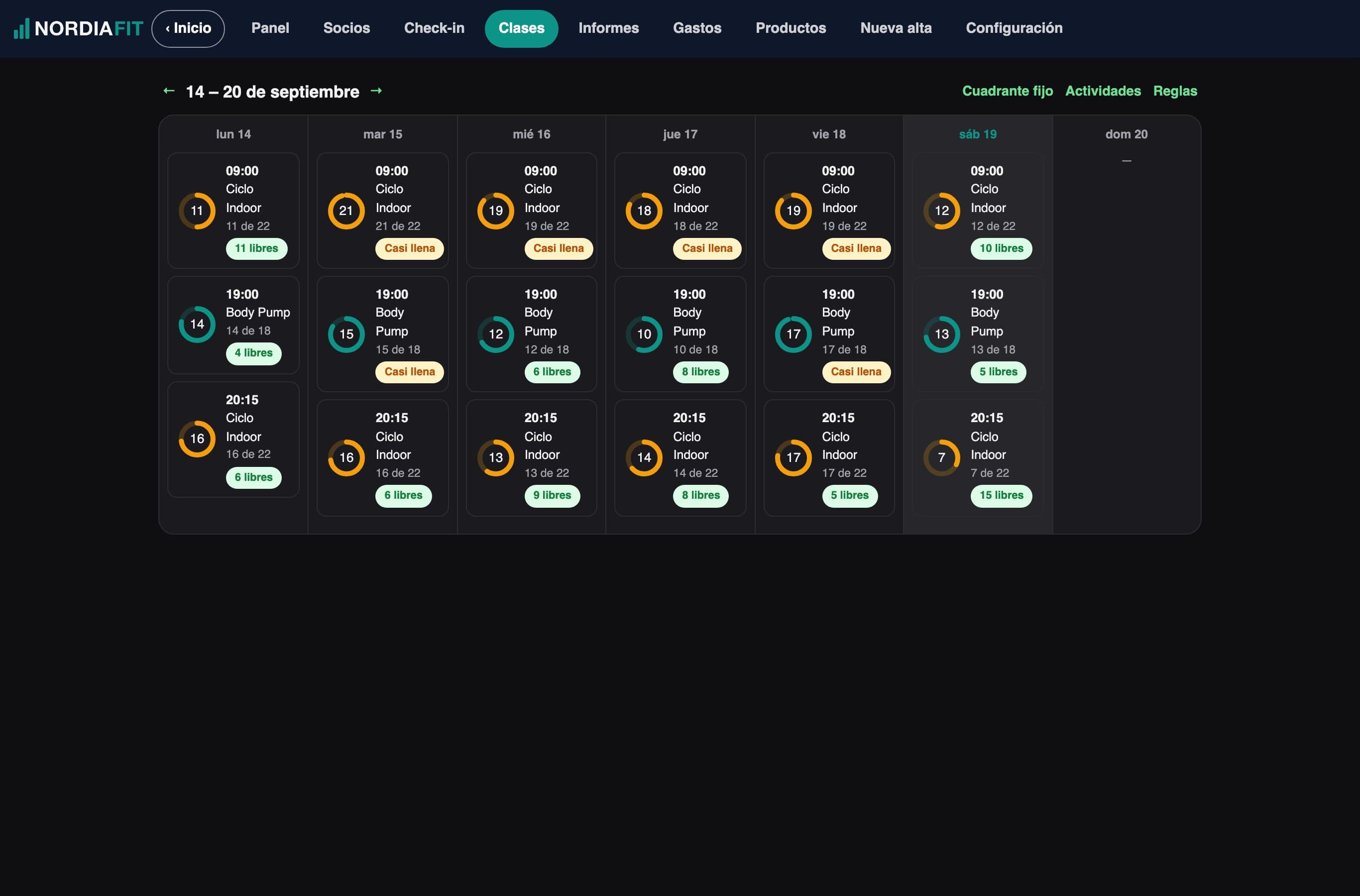Click the 4 libres badge on Monday

(x=254, y=353)
